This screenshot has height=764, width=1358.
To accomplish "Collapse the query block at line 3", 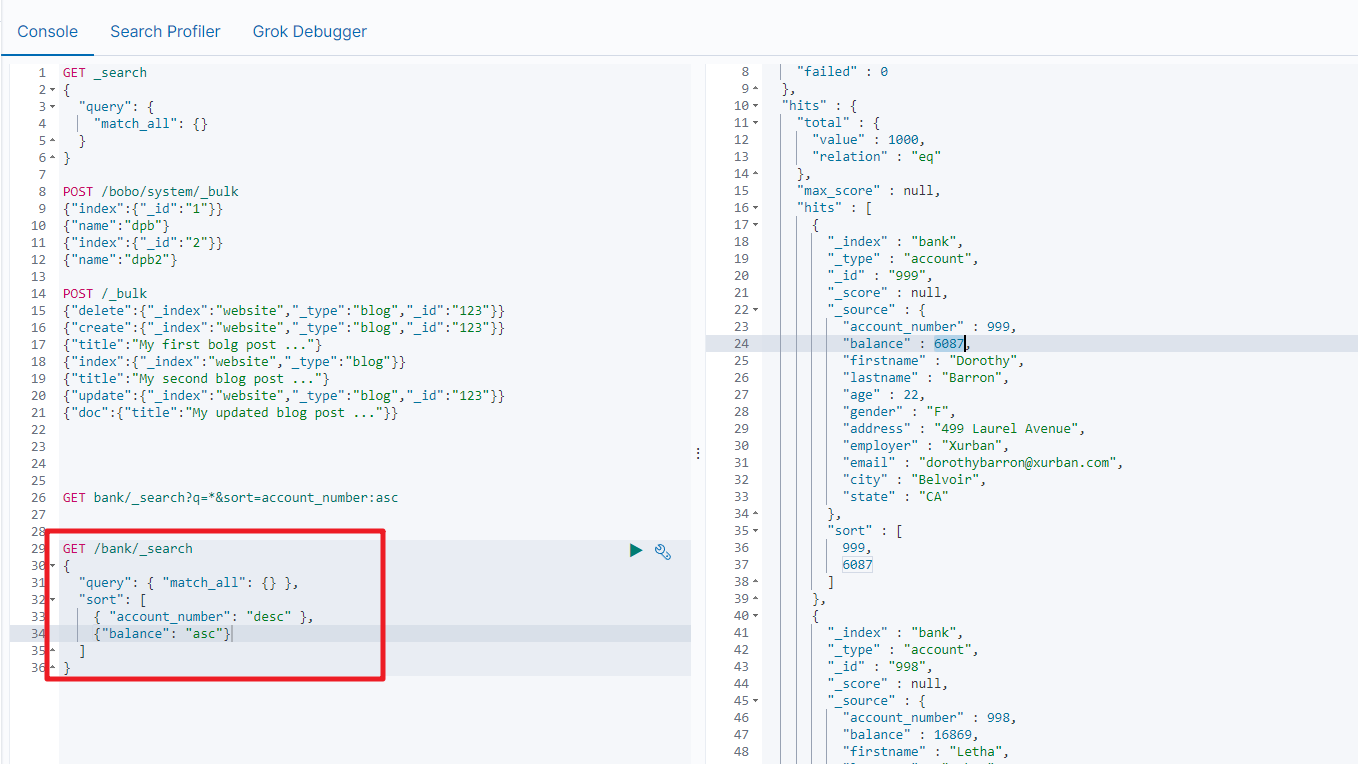I will [x=52, y=107].
